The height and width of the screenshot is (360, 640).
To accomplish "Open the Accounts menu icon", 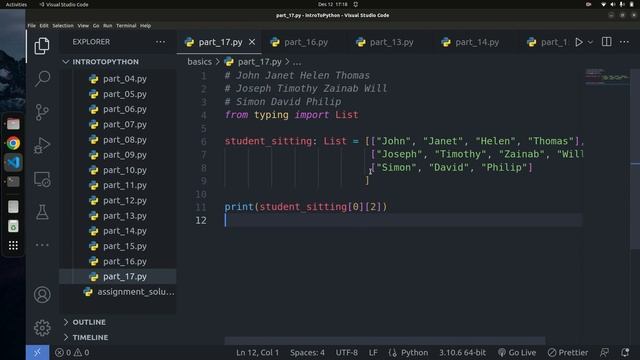I will point(42,295).
